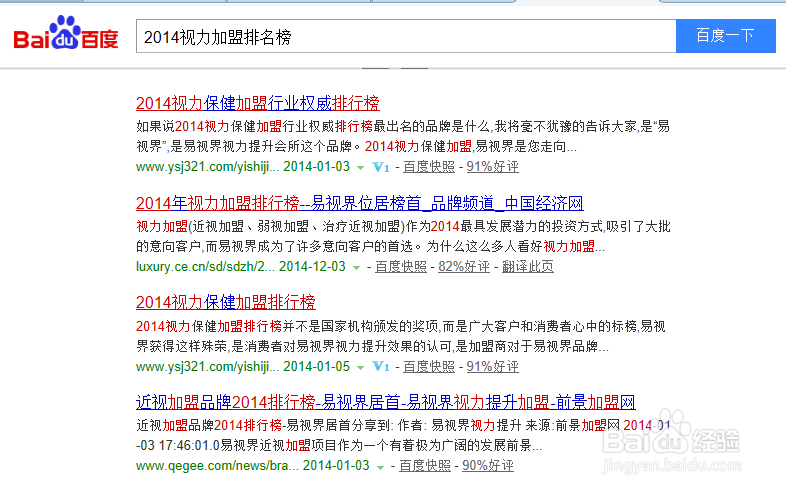The image size is (786, 493).
Task: Open result 2014年视力加盟排行榜 中国经济网
Action: click(359, 203)
